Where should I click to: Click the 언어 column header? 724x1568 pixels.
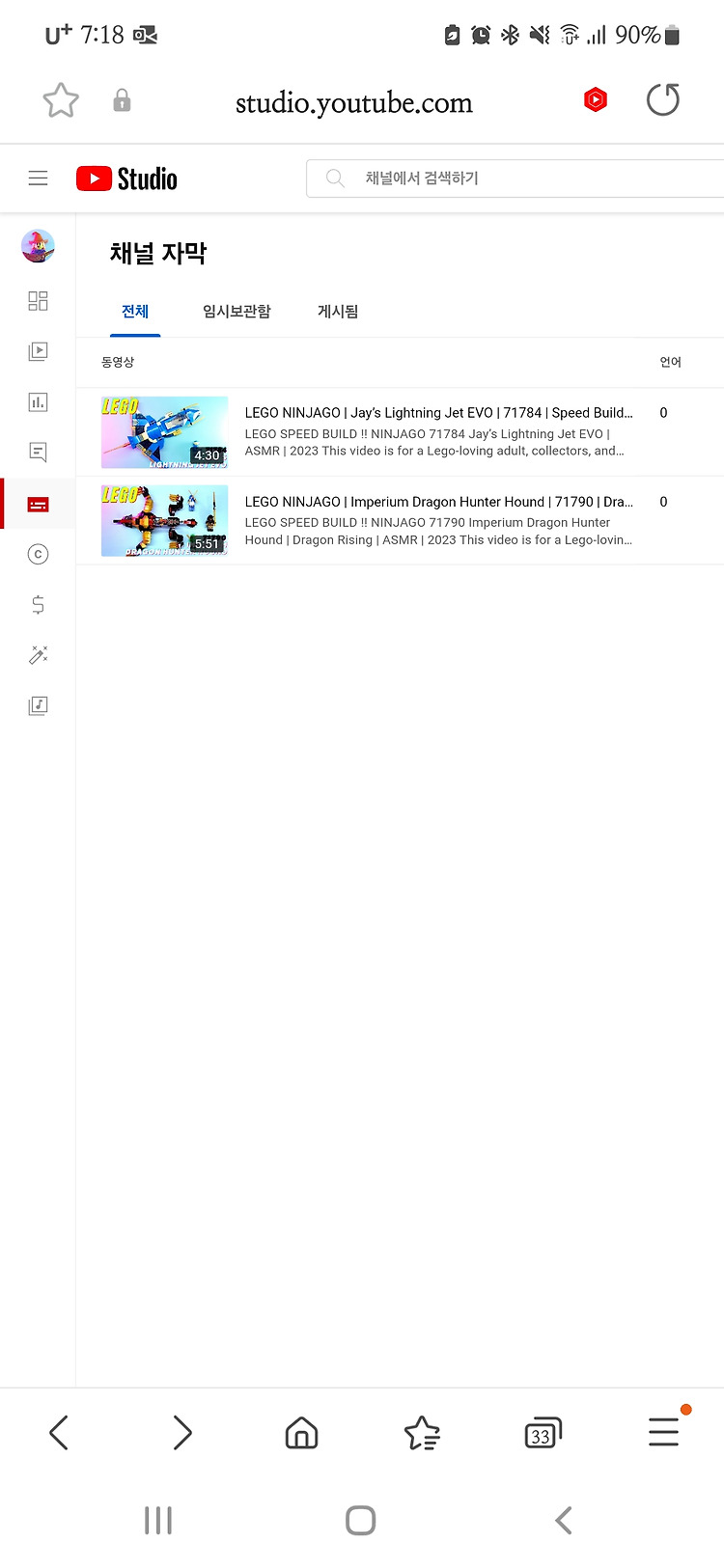(671, 362)
